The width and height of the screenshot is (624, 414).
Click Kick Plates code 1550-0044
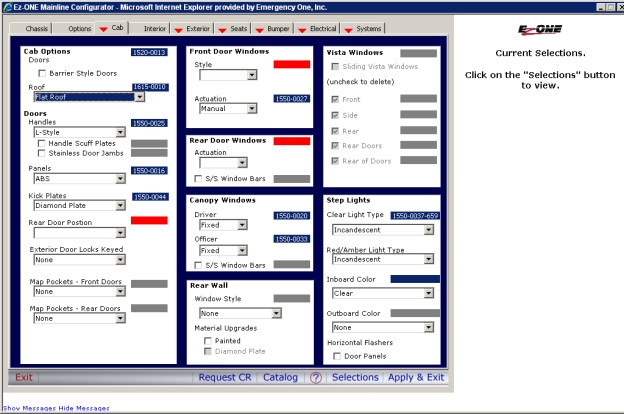click(150, 197)
